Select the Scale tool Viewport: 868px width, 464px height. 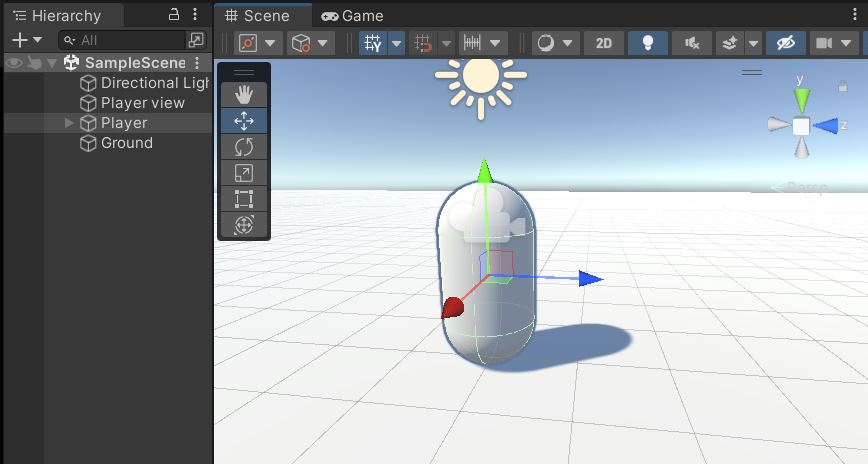pos(244,173)
